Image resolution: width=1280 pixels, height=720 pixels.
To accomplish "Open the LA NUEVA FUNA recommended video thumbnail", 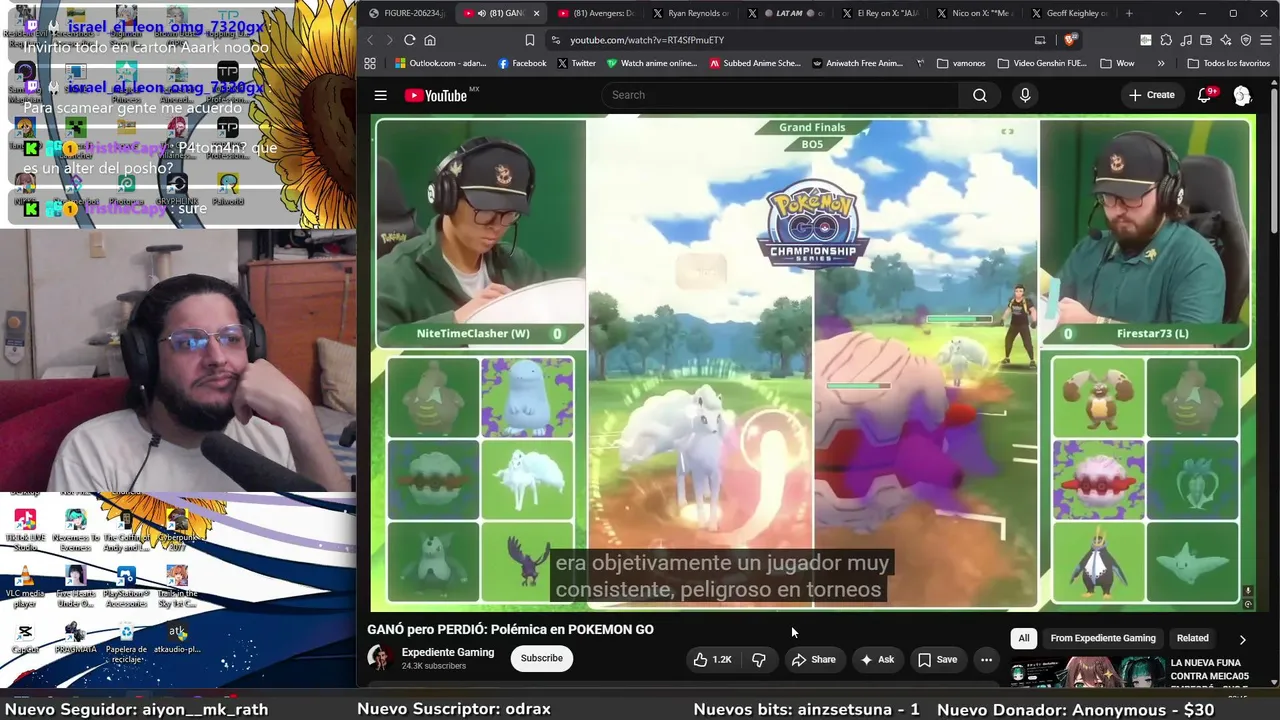I will point(1086,673).
